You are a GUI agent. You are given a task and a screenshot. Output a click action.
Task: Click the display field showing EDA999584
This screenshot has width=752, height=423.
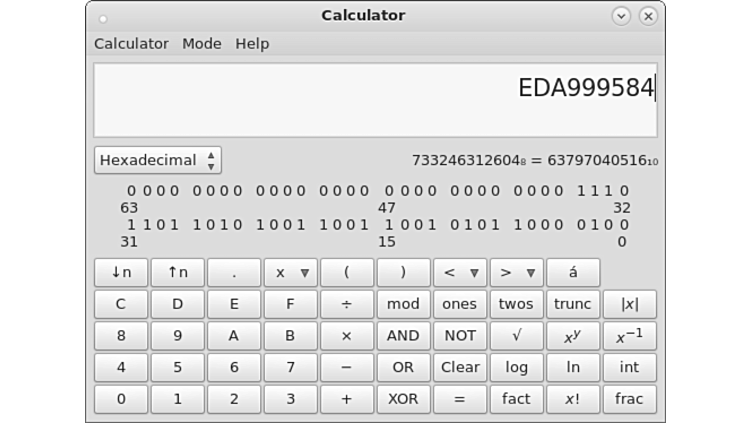[375, 100]
